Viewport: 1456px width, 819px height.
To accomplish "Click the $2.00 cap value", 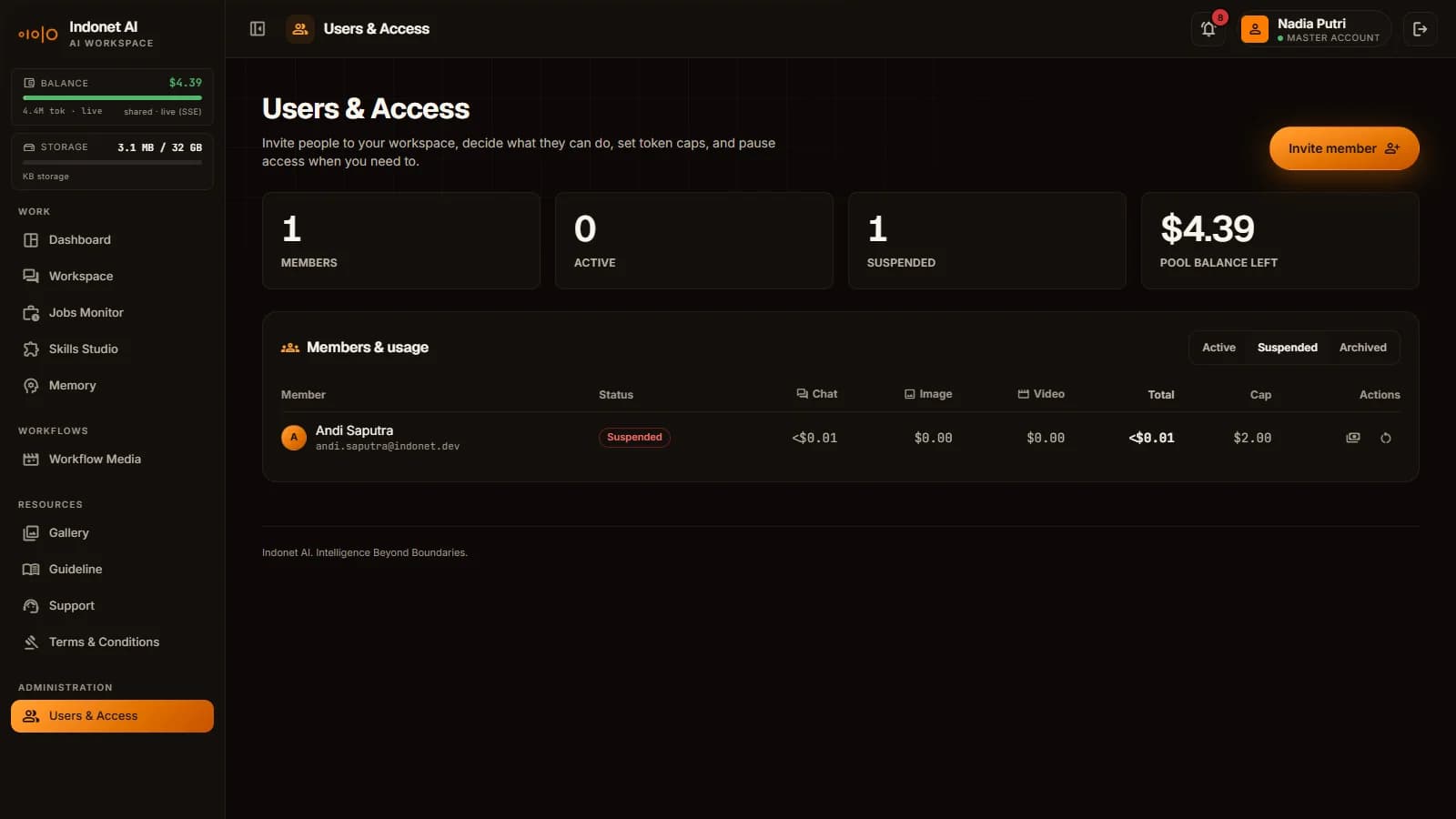I will click(1252, 439).
